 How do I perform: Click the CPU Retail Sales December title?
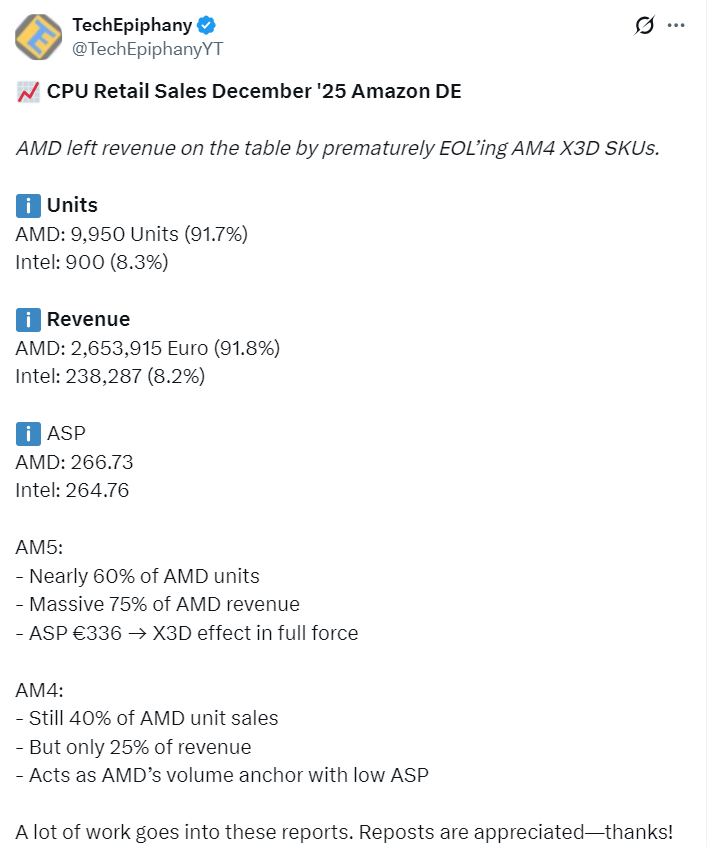click(x=254, y=92)
